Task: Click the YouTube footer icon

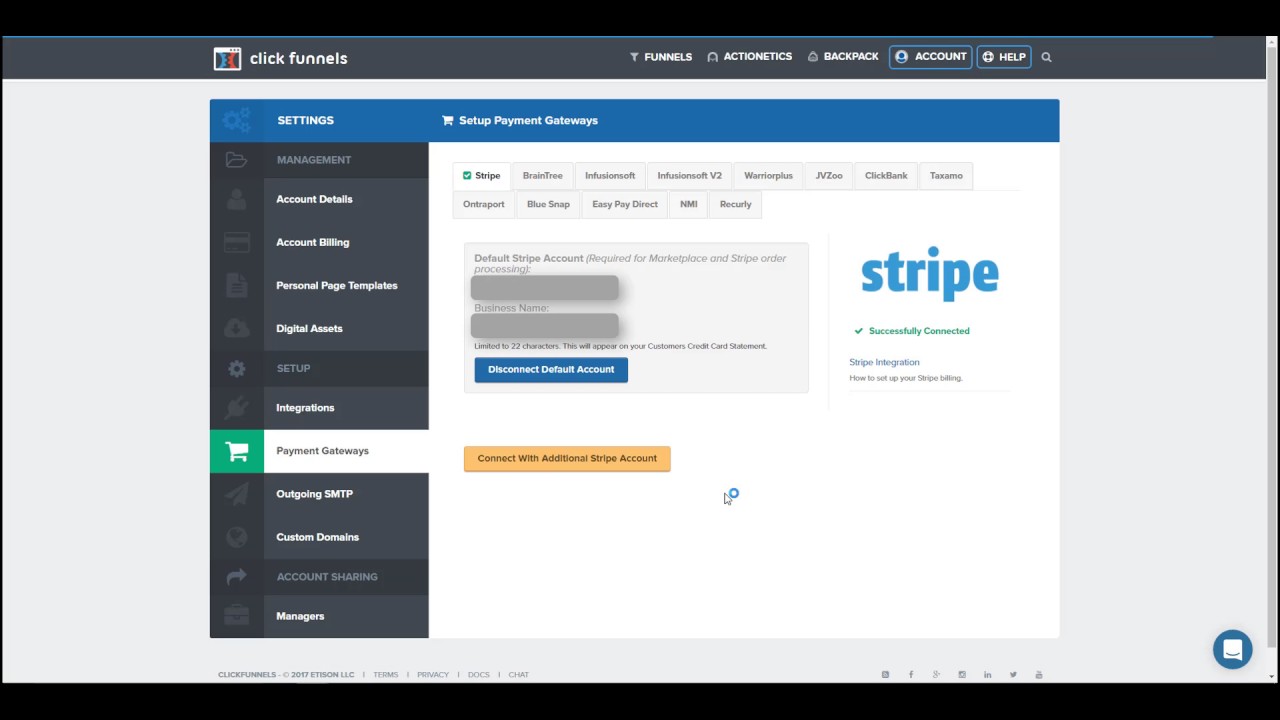Action: (1039, 675)
